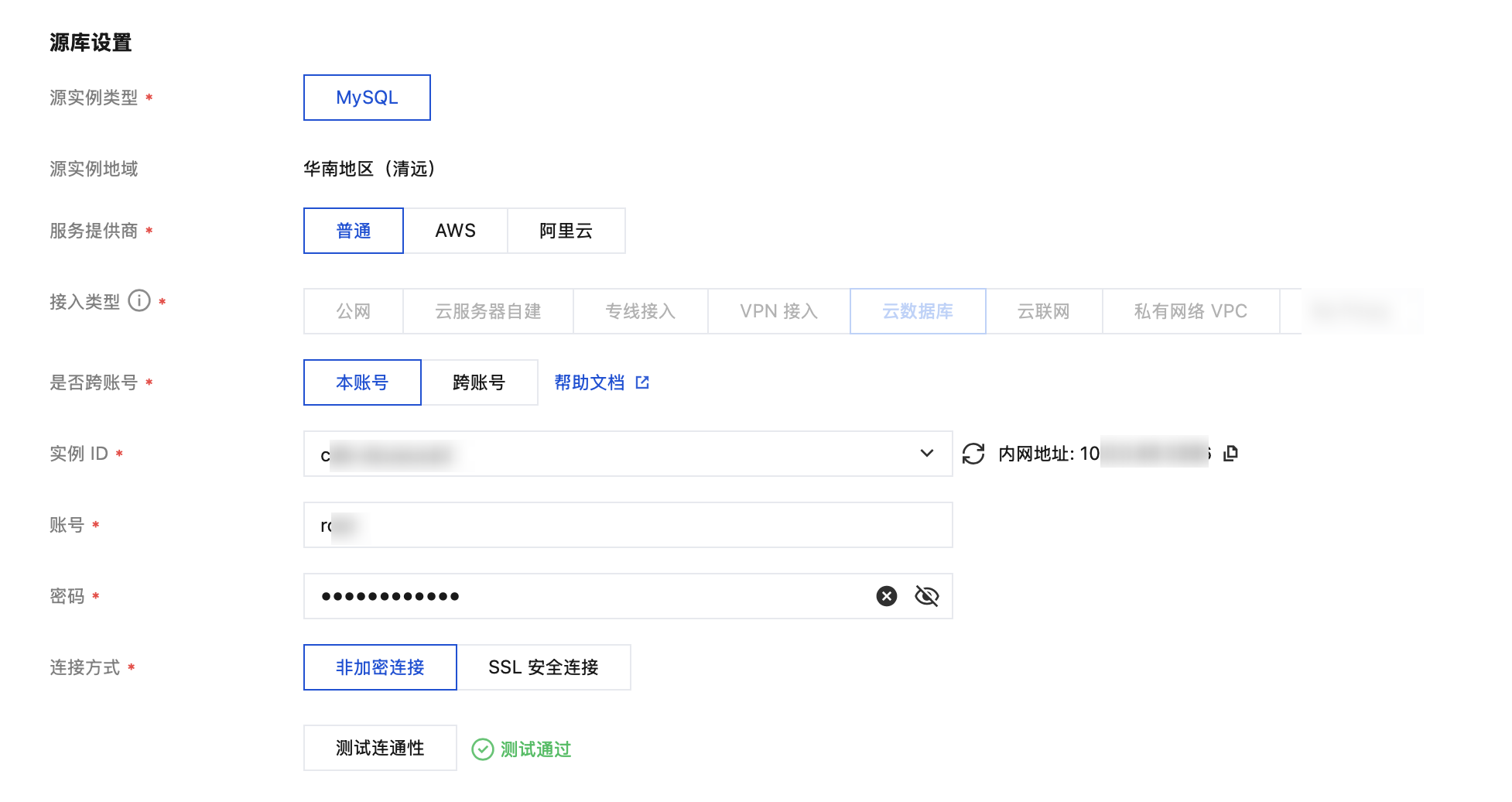The image size is (1512, 802).
Task: Open the 帮助文档 link
Action: pyautogui.click(x=590, y=382)
